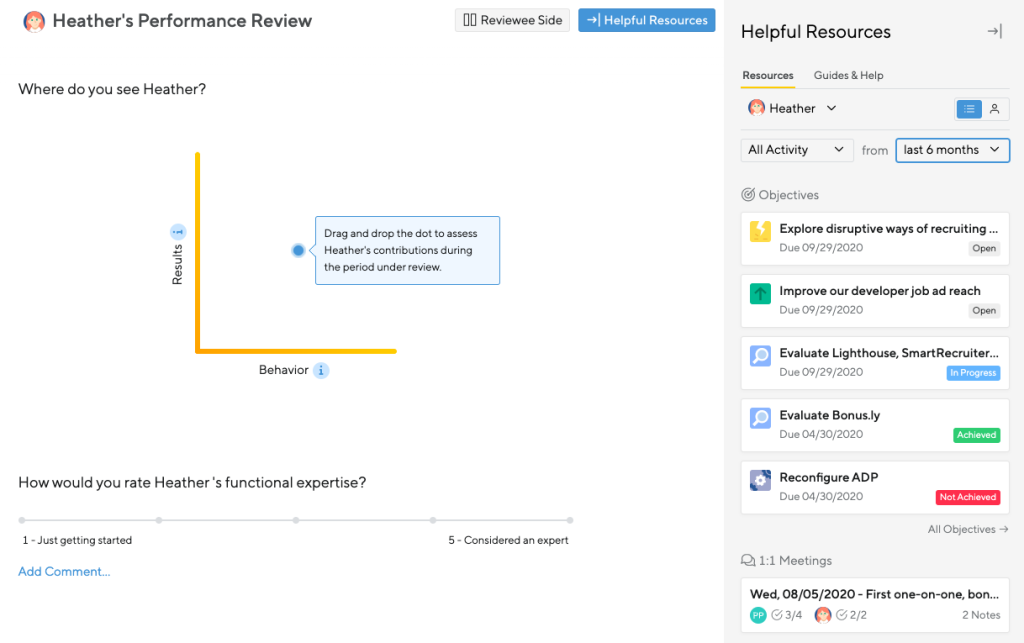Select the middle marker on the expertise rating slider
Image resolution: width=1024 pixels, height=643 pixels.
[x=295, y=520]
